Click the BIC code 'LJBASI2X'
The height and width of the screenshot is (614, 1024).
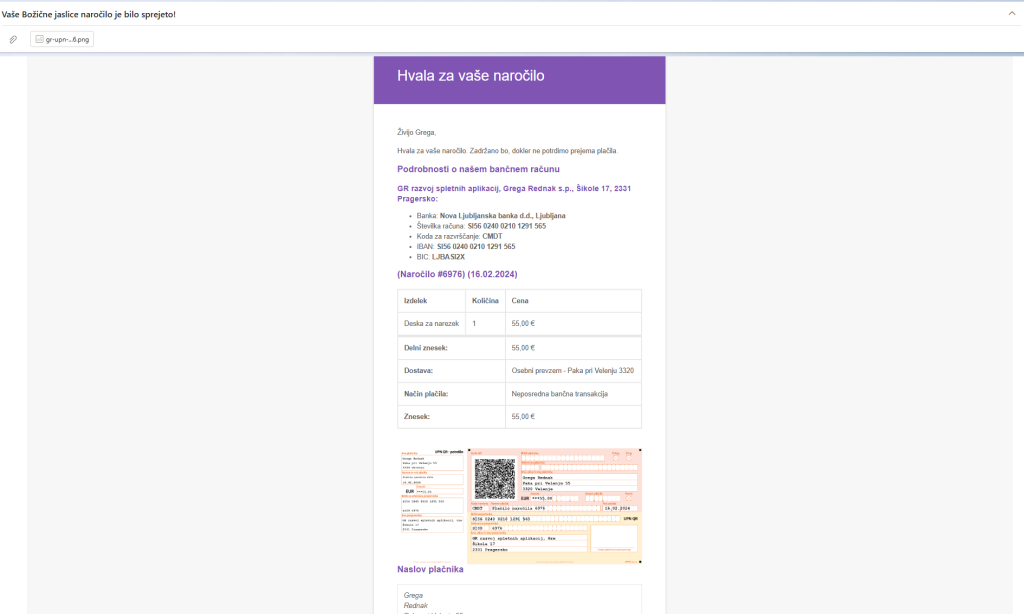(x=449, y=255)
